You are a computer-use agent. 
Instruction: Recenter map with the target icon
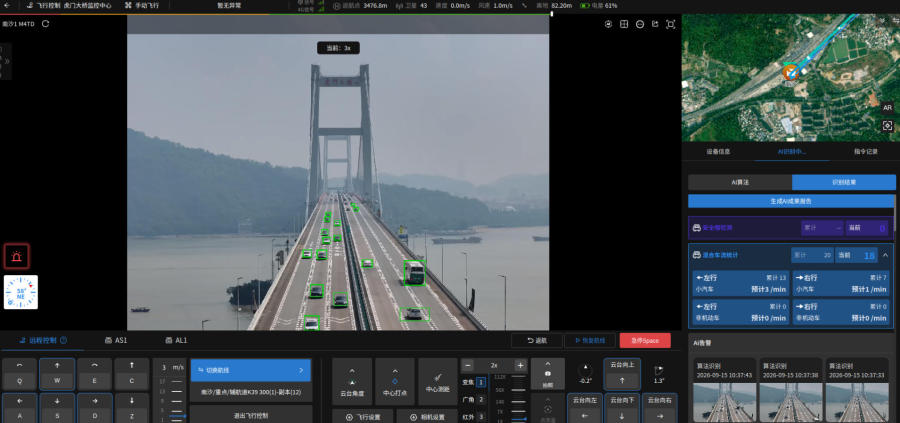coord(887,126)
